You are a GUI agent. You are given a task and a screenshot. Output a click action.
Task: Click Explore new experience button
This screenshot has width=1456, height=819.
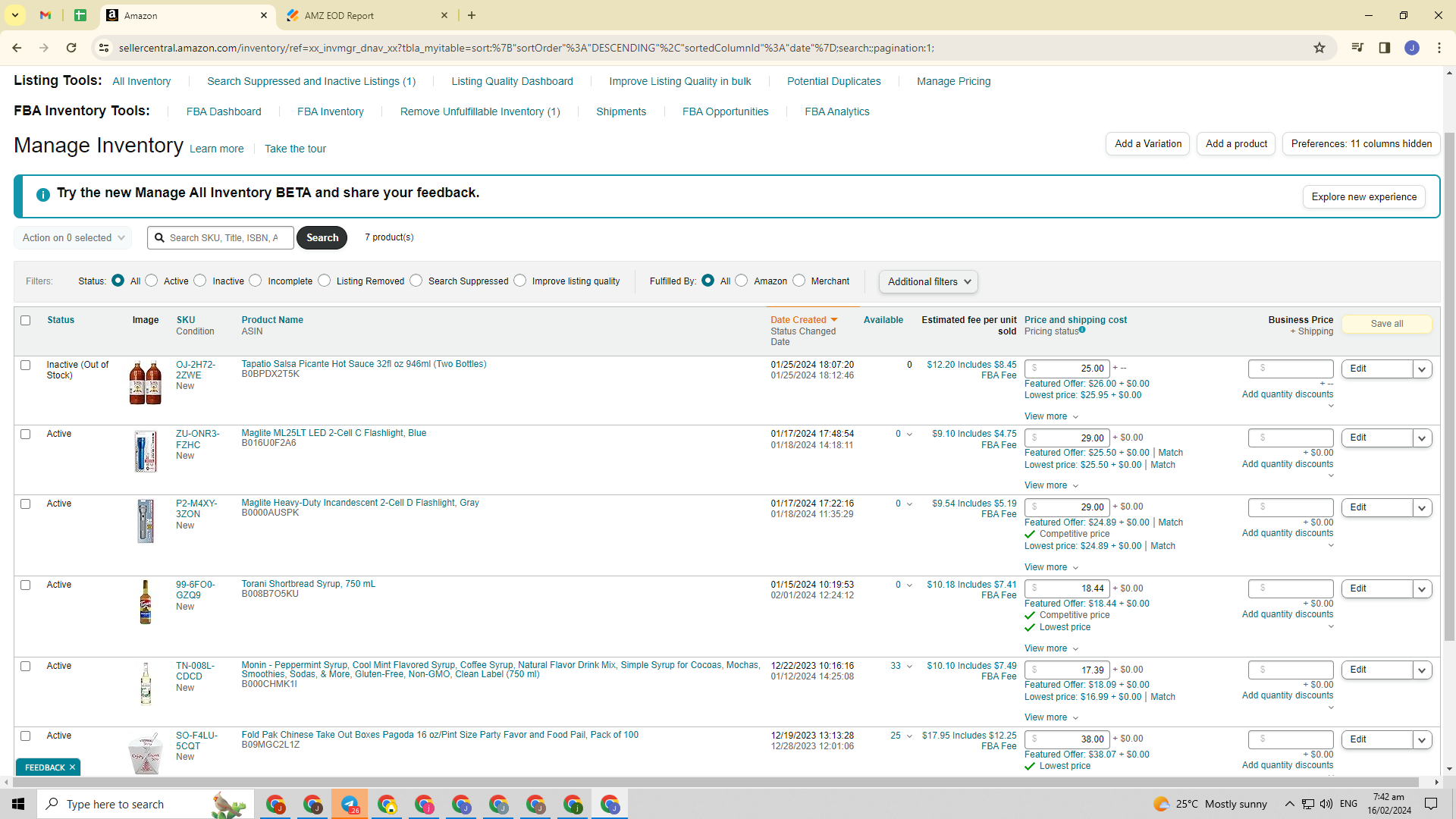[x=1364, y=197]
